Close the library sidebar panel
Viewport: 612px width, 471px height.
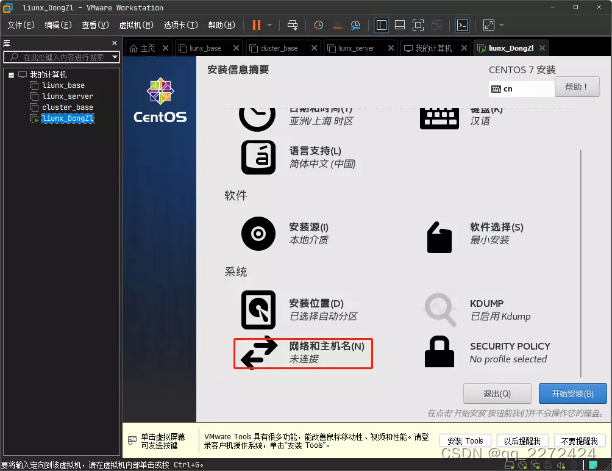114,43
